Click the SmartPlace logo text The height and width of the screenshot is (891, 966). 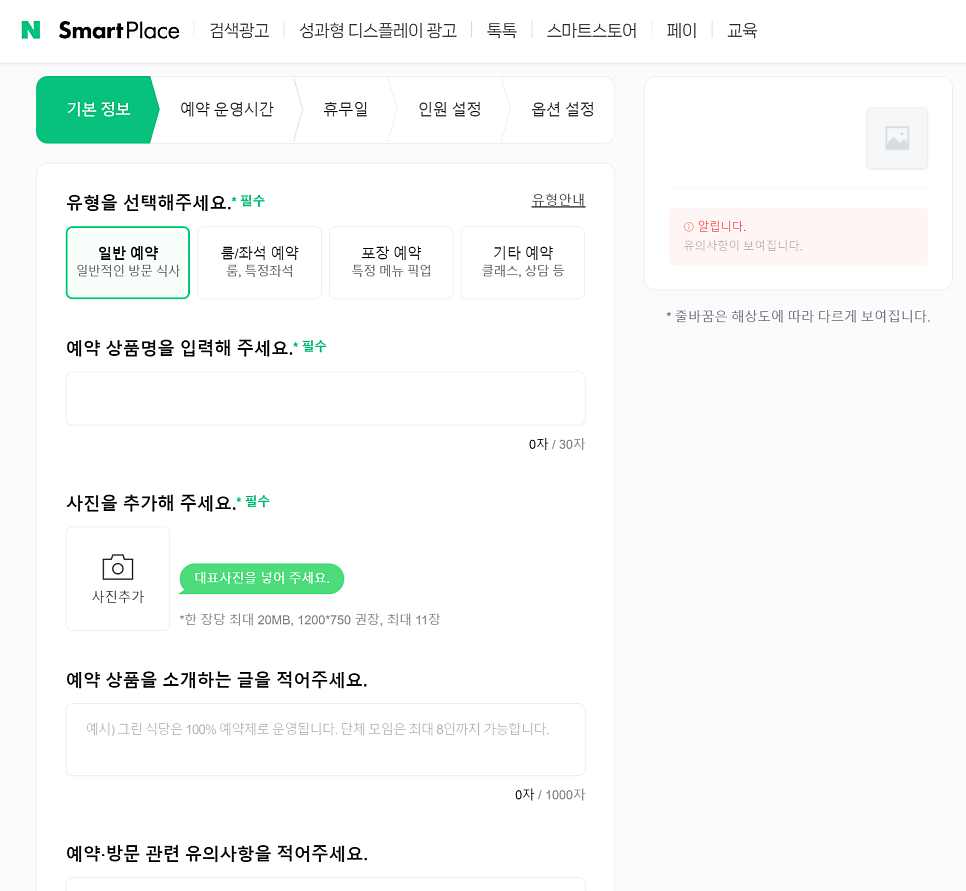tap(119, 30)
